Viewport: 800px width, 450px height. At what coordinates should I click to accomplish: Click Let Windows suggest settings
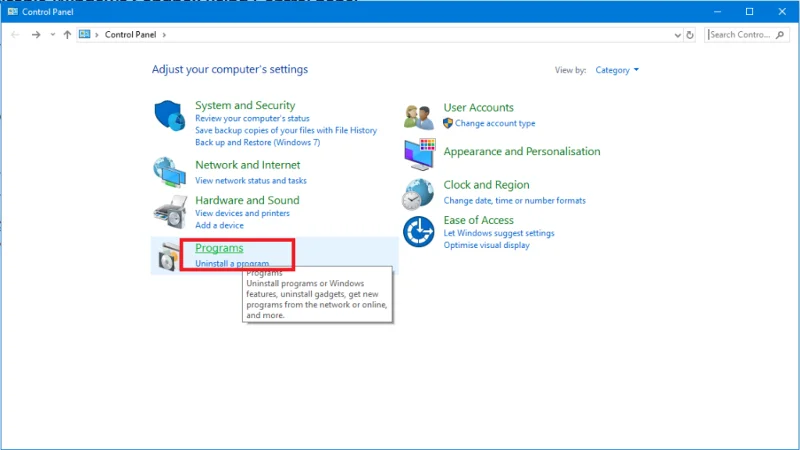[x=498, y=233]
